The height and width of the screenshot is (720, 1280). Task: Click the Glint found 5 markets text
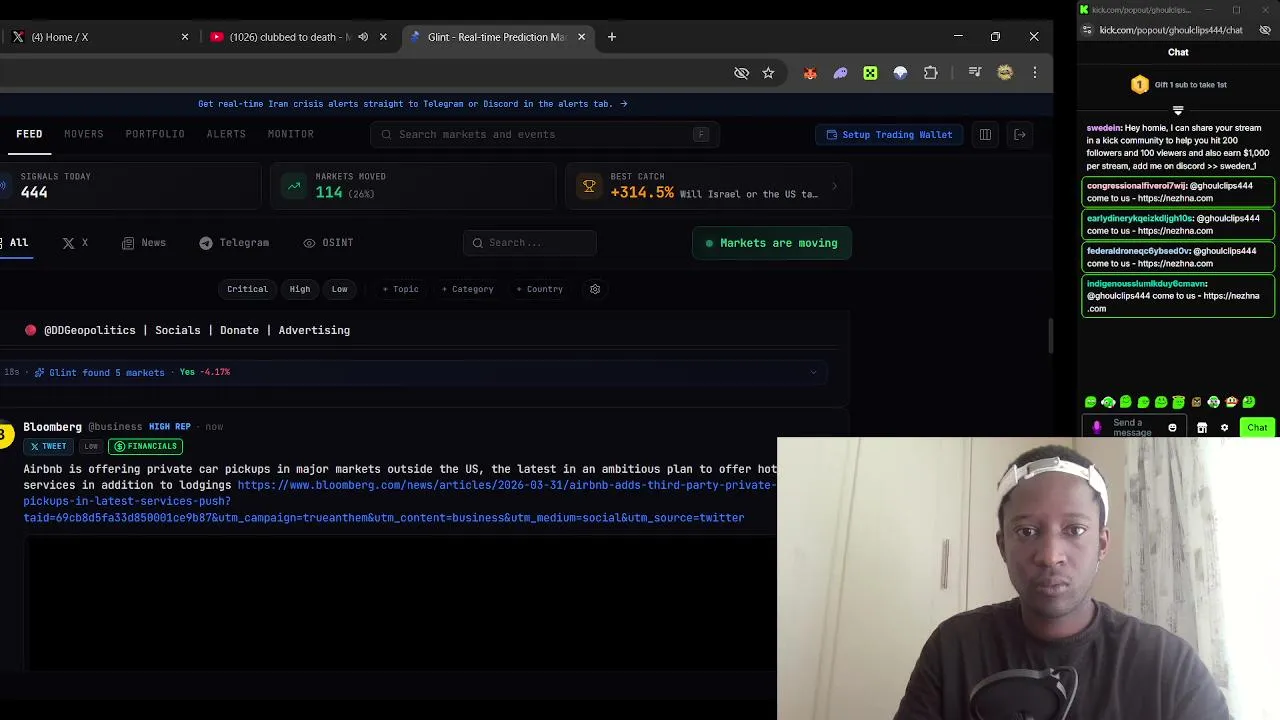point(107,372)
